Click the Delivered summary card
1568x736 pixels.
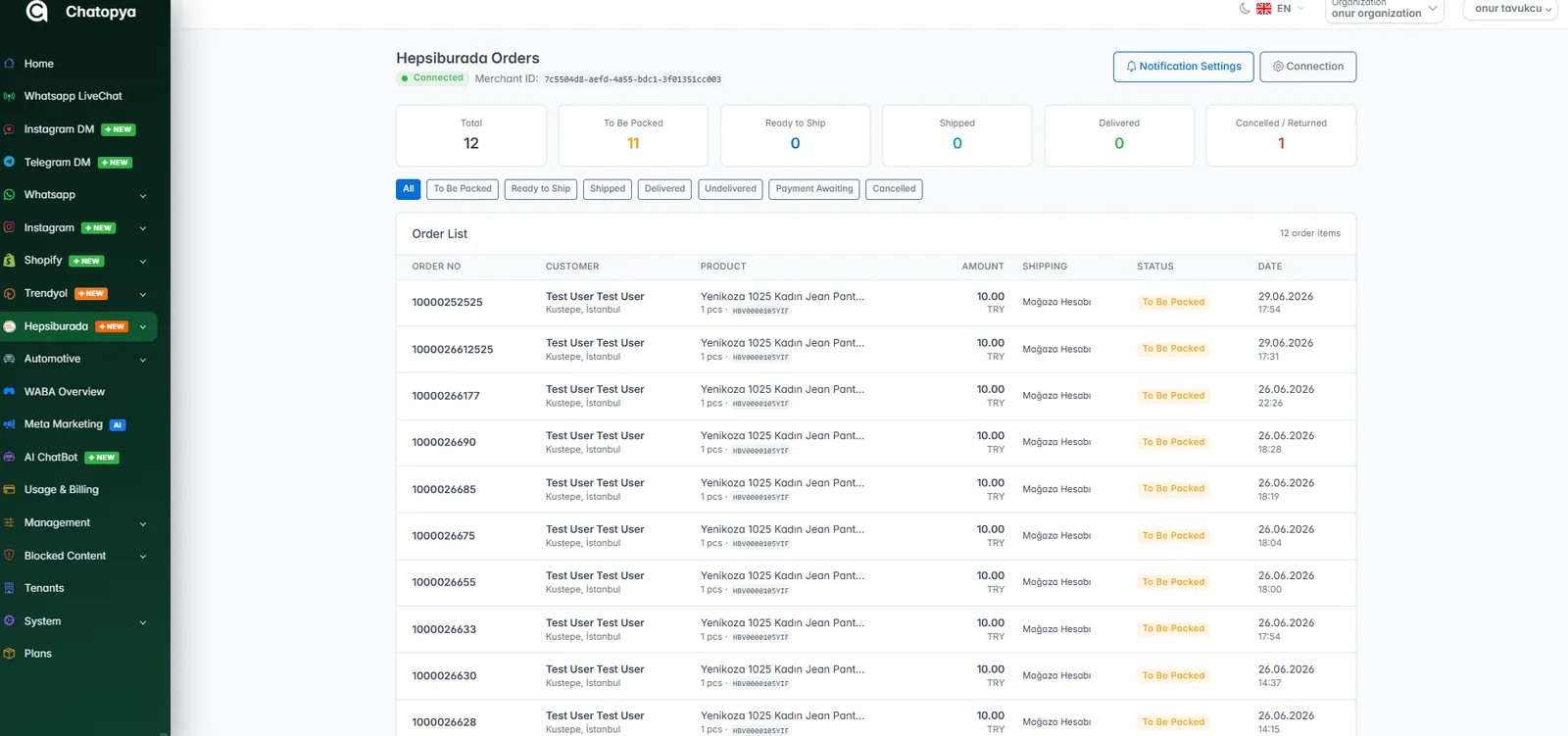[1119, 135]
